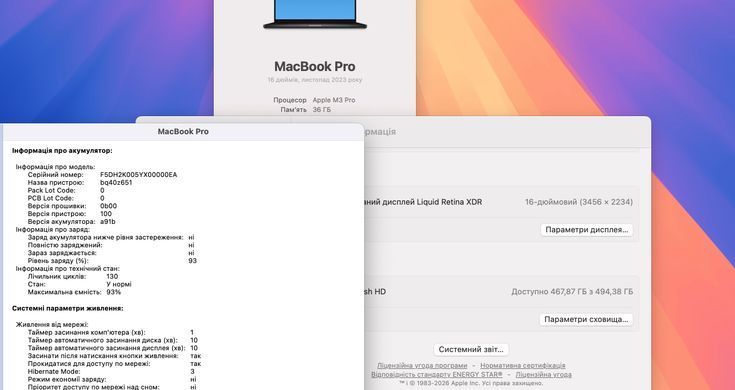Screen dimensions: 735x390
Task: Select the Рівень заряду (%) row
Action: point(112,261)
